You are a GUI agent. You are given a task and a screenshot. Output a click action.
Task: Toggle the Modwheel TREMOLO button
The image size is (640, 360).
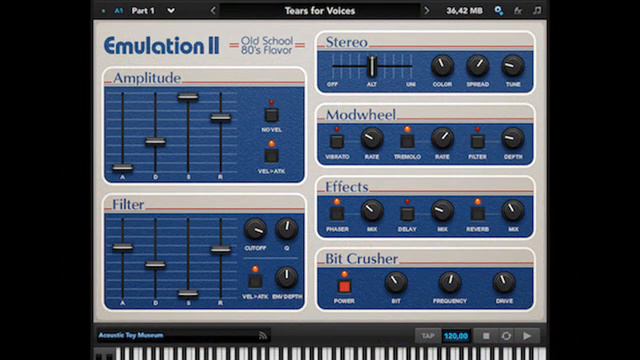(407, 142)
